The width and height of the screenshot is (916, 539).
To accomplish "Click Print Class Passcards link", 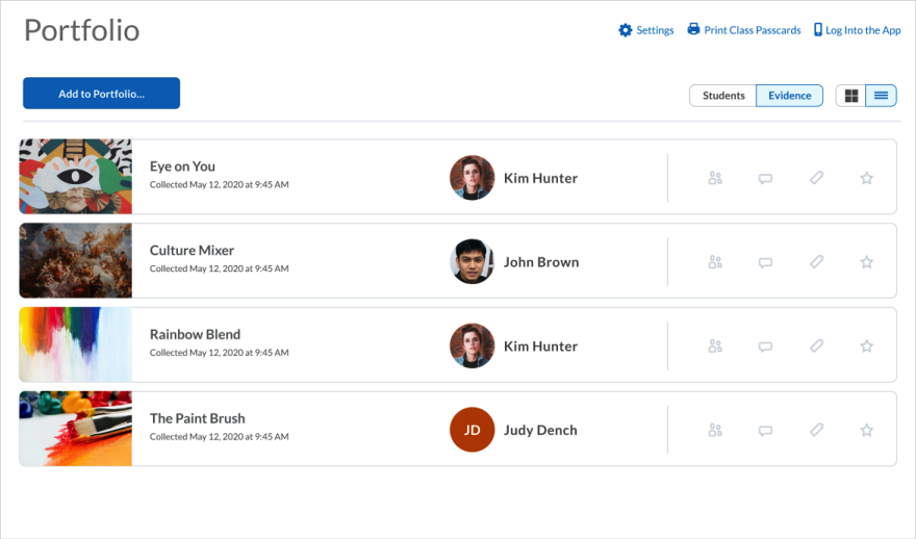I will tap(744, 30).
